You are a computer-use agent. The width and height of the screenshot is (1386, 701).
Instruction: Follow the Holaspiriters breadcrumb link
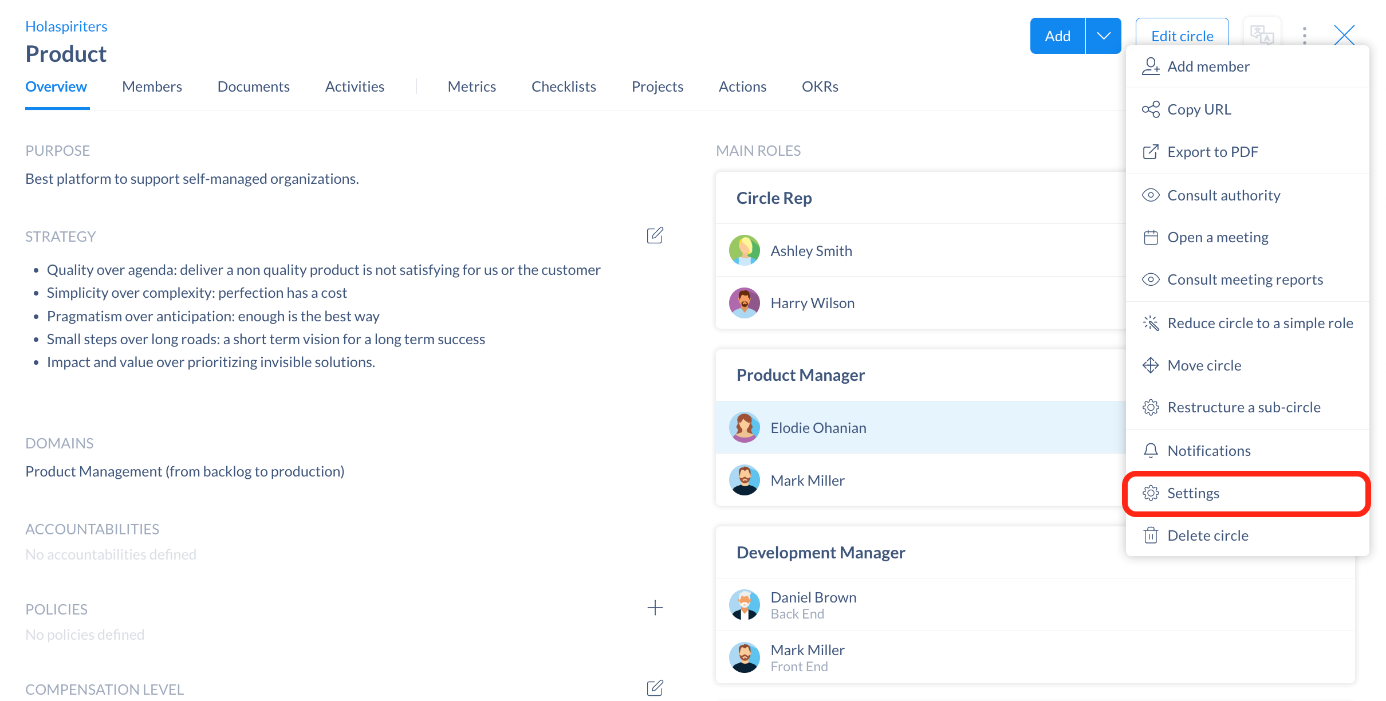point(66,26)
